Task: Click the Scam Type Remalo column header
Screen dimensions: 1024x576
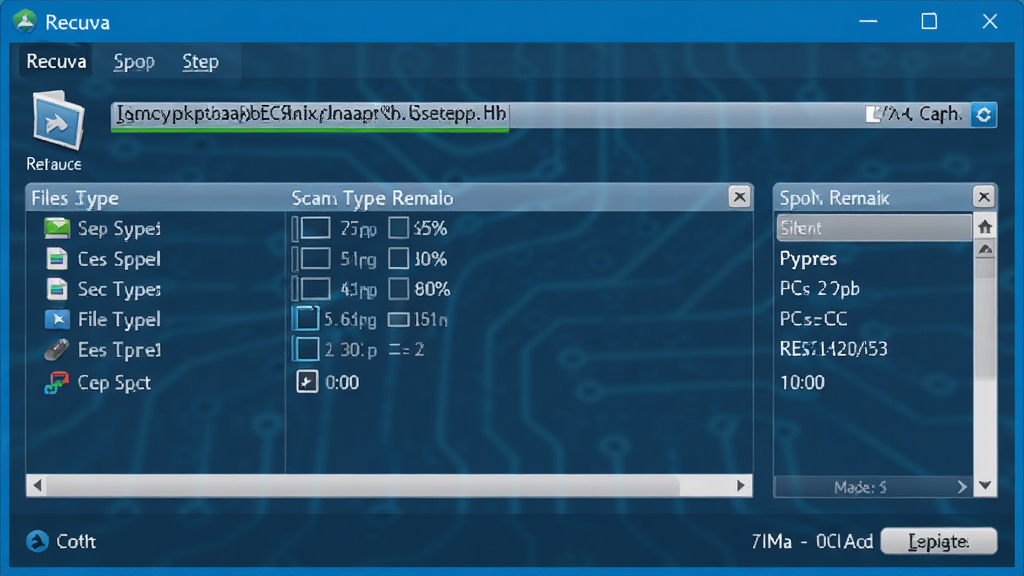Action: point(372,198)
